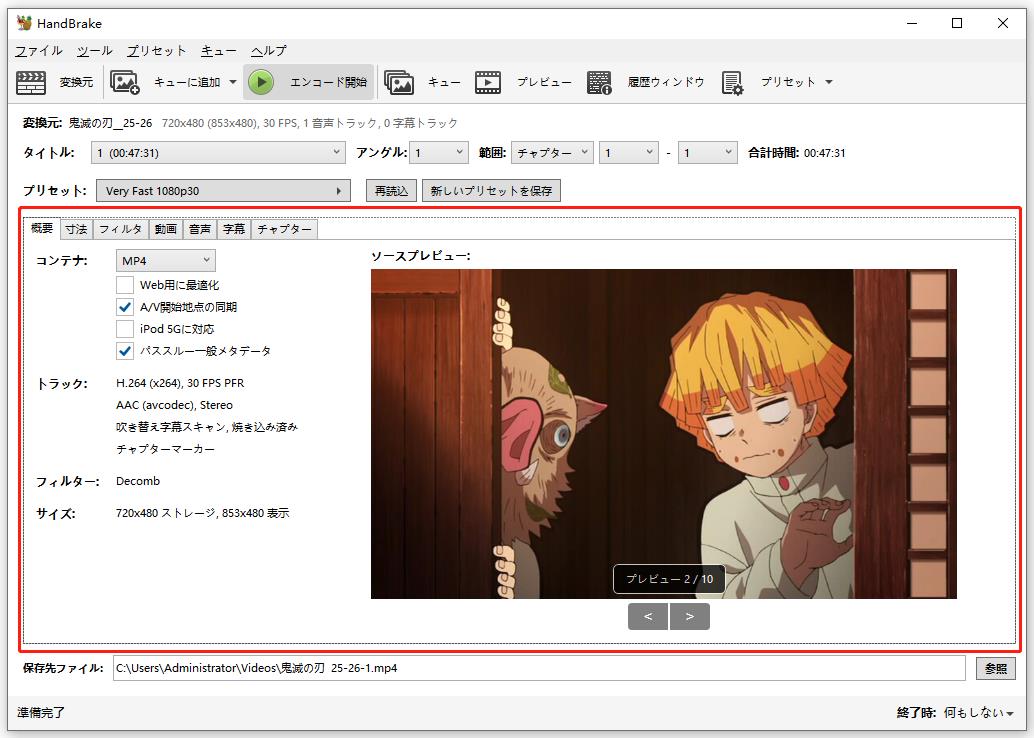Open the ending chapter dropdown
This screenshot has height=738, width=1034.
pyautogui.click(x=708, y=153)
